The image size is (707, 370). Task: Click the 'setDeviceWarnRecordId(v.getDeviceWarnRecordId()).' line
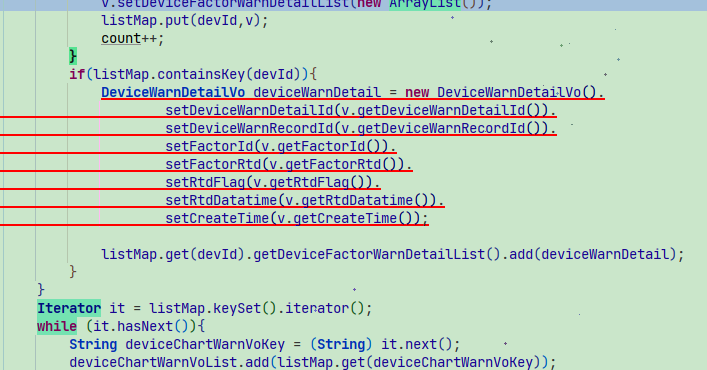coord(361,128)
